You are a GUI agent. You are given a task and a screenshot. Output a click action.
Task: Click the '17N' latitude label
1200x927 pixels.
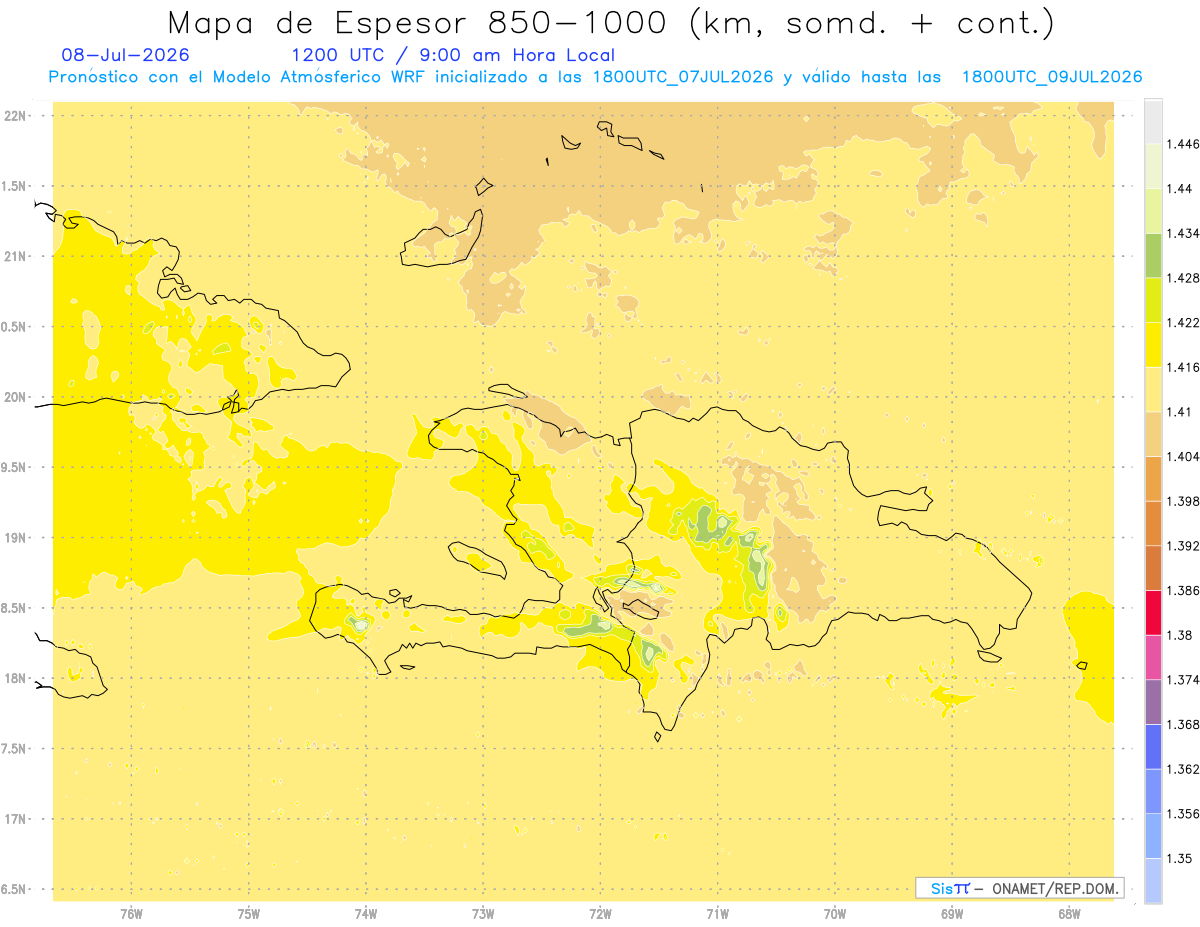click(x=15, y=819)
